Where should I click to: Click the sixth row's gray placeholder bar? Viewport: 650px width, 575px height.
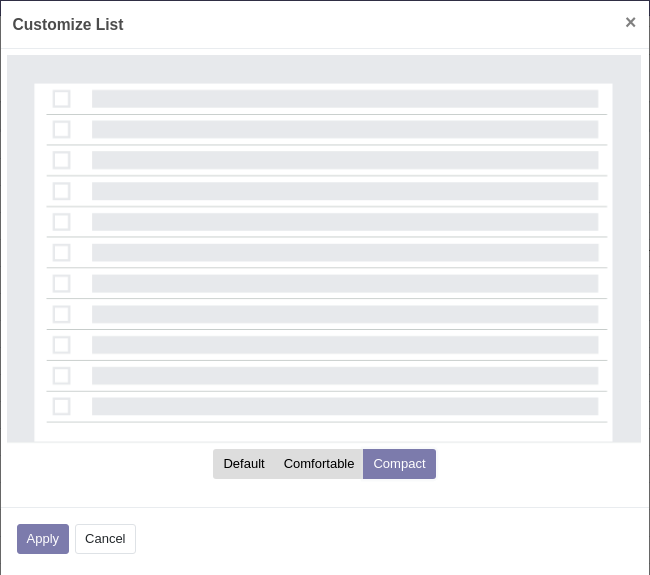345,252
